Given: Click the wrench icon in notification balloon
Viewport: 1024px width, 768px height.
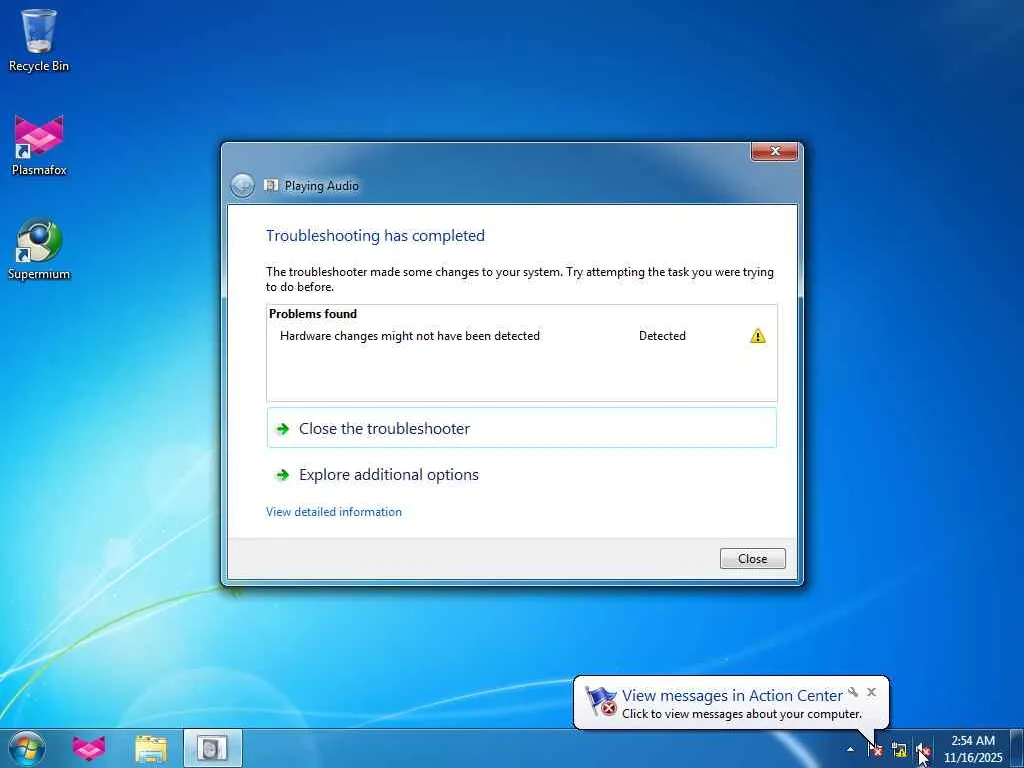Looking at the screenshot, I should click(x=853, y=692).
